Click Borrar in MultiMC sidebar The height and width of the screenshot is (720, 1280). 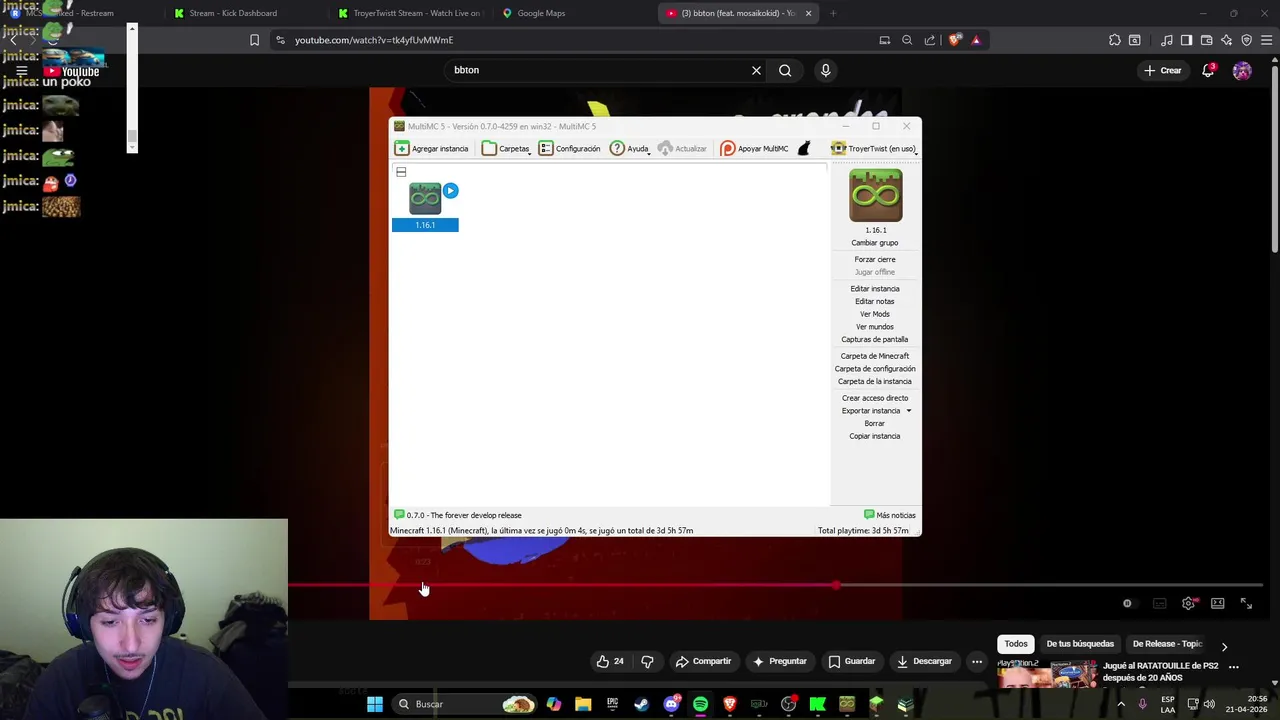tap(875, 424)
